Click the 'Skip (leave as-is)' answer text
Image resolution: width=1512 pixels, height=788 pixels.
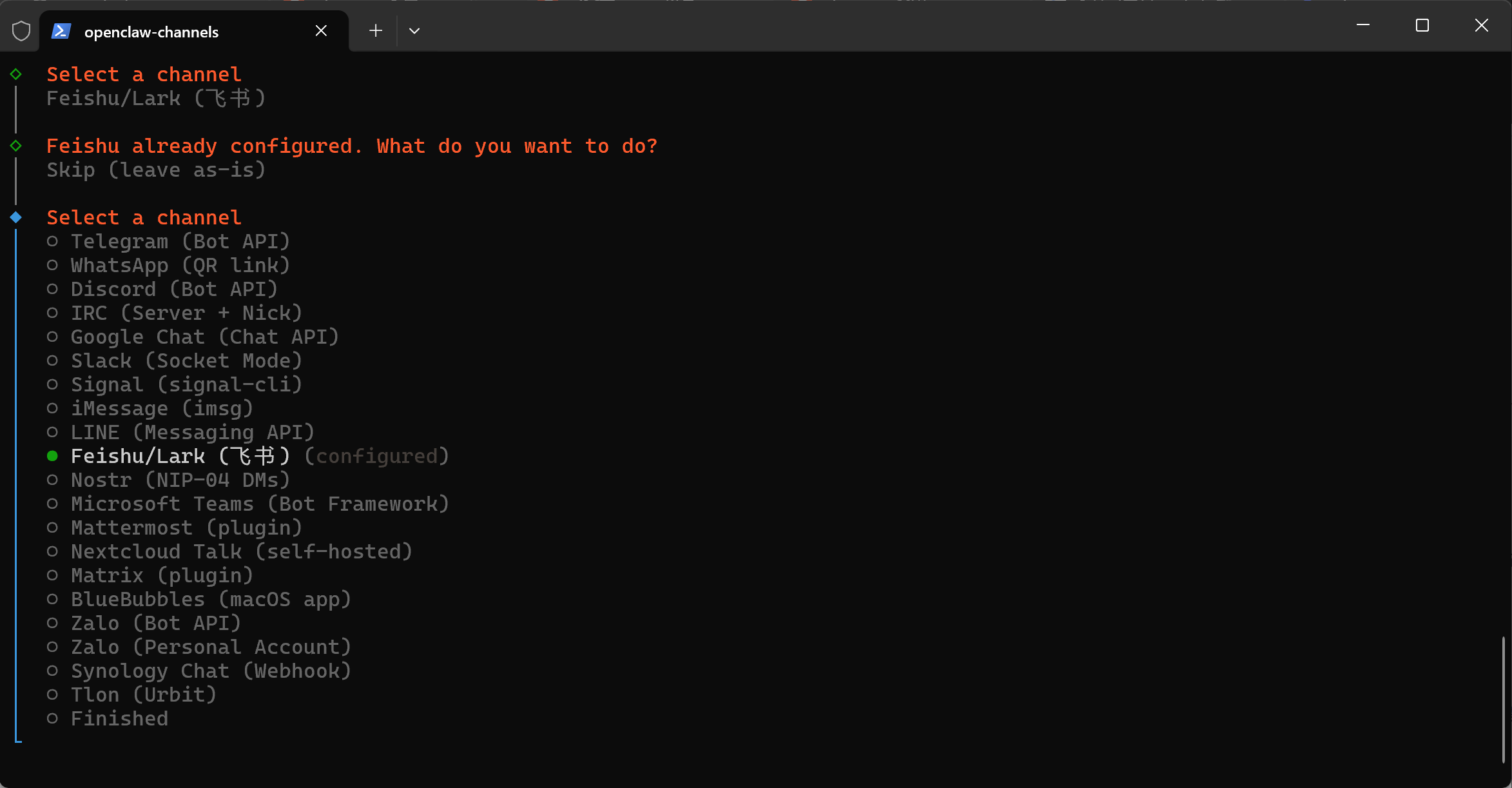pos(156,170)
